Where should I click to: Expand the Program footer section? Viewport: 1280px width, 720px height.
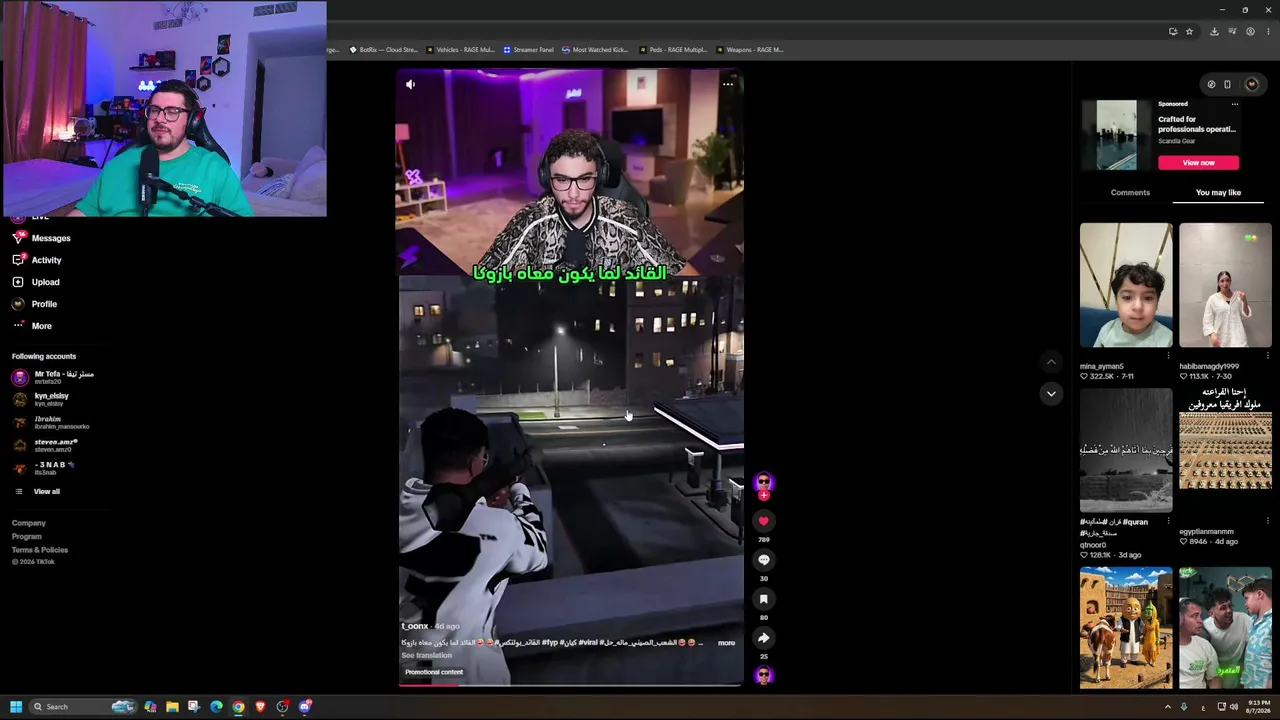[x=27, y=537]
